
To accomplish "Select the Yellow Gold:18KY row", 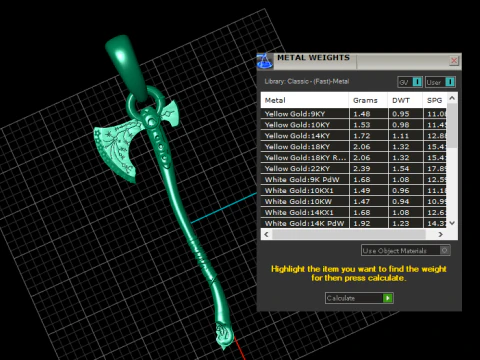I will click(353, 147).
